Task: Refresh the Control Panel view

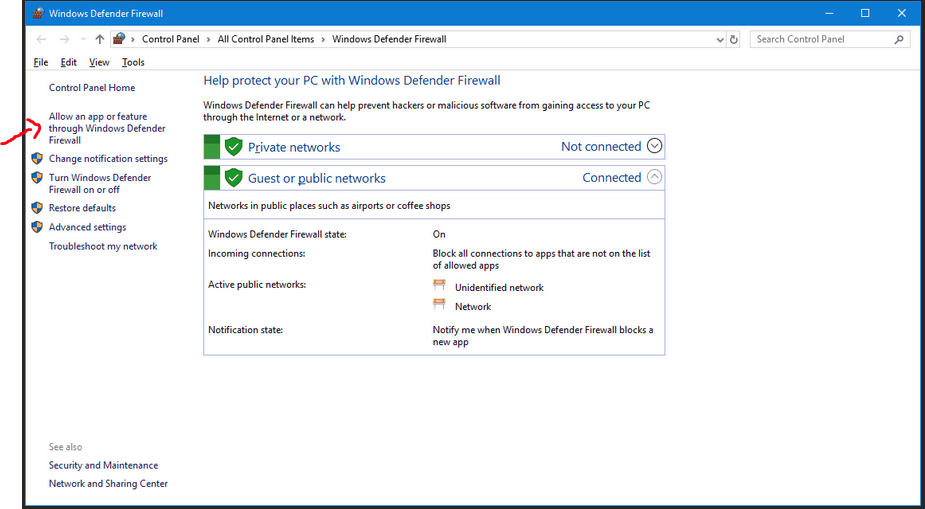Action: pos(734,40)
